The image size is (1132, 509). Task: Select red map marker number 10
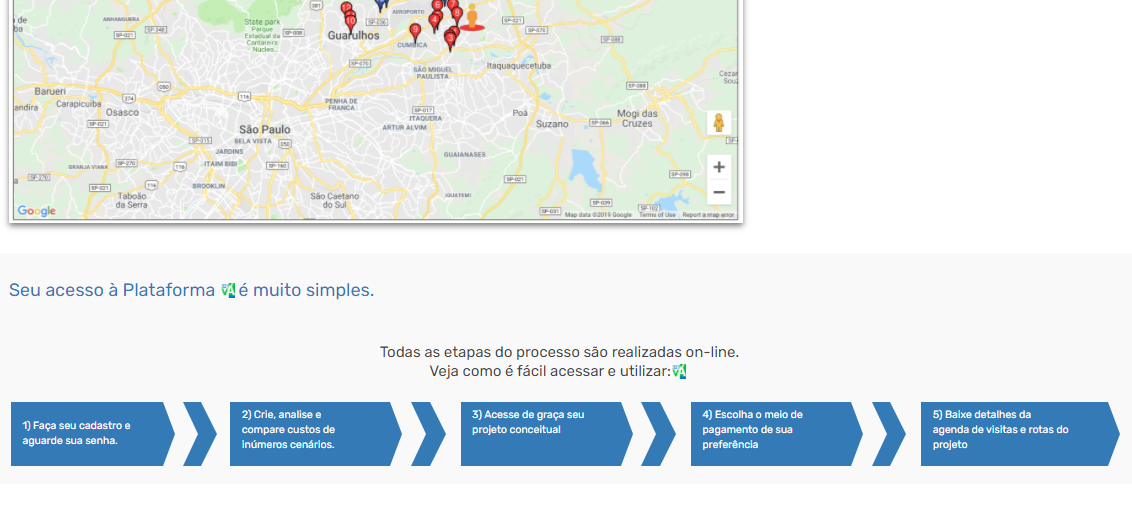click(350, 20)
